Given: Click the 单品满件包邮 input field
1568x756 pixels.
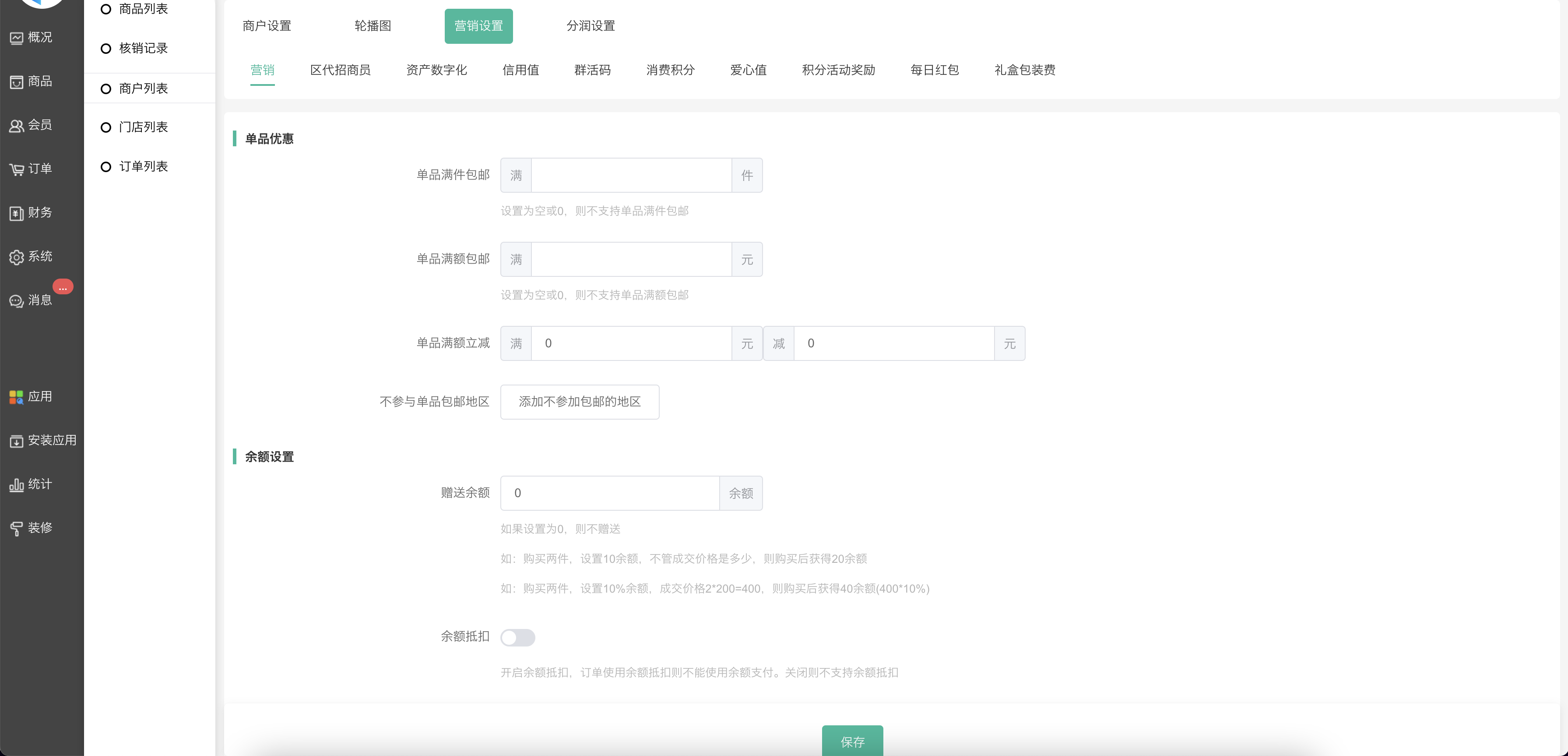Looking at the screenshot, I should (631, 176).
